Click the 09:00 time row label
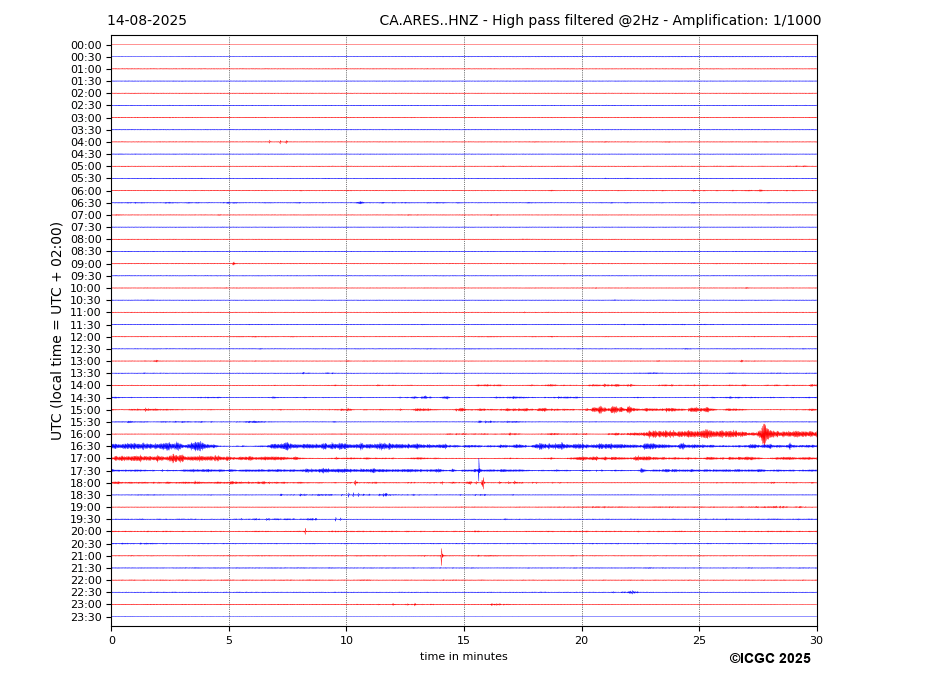The width and height of the screenshot is (927, 696). tap(86, 264)
